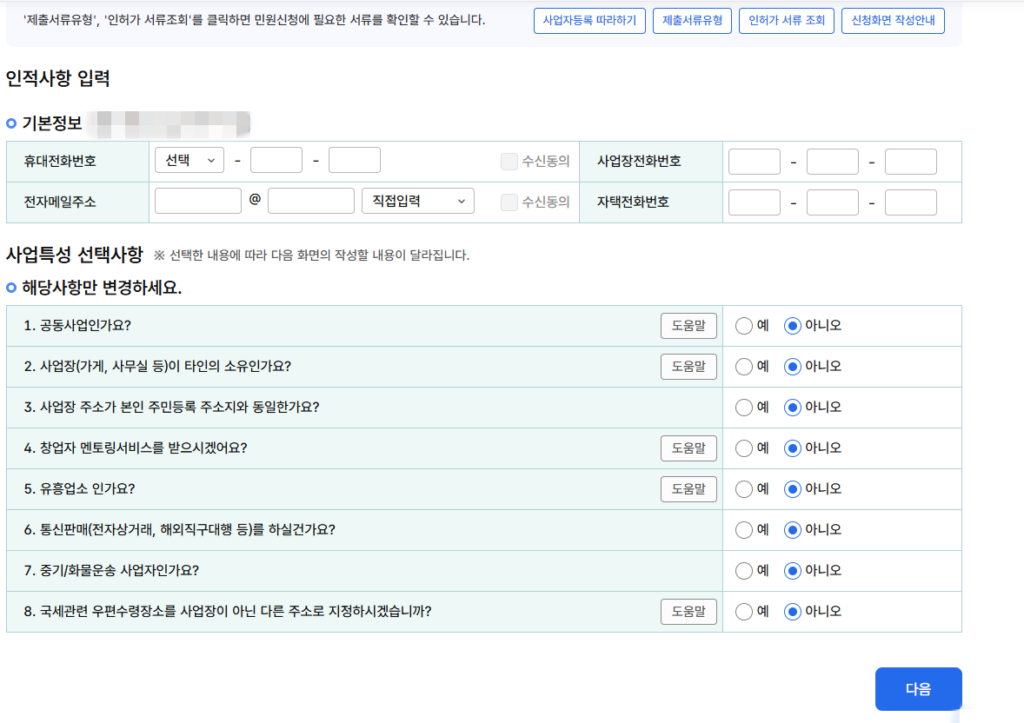Select 예 for 사업장 타인 소유 question

(x=743, y=367)
